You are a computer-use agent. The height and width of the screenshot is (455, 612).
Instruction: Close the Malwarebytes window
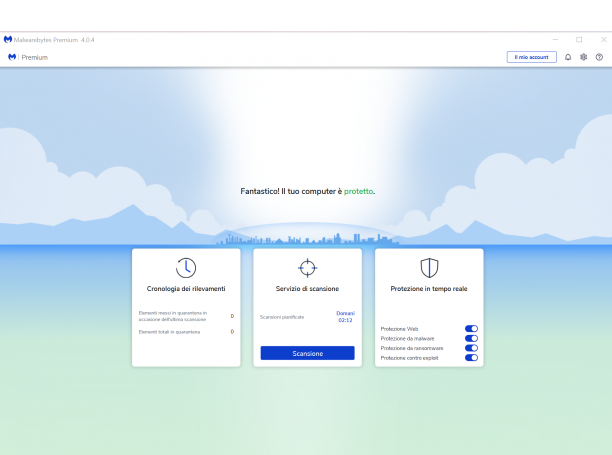click(603, 39)
